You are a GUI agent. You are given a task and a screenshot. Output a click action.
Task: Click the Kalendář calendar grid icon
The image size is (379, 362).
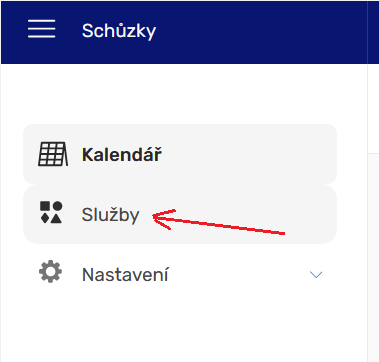[x=53, y=154]
